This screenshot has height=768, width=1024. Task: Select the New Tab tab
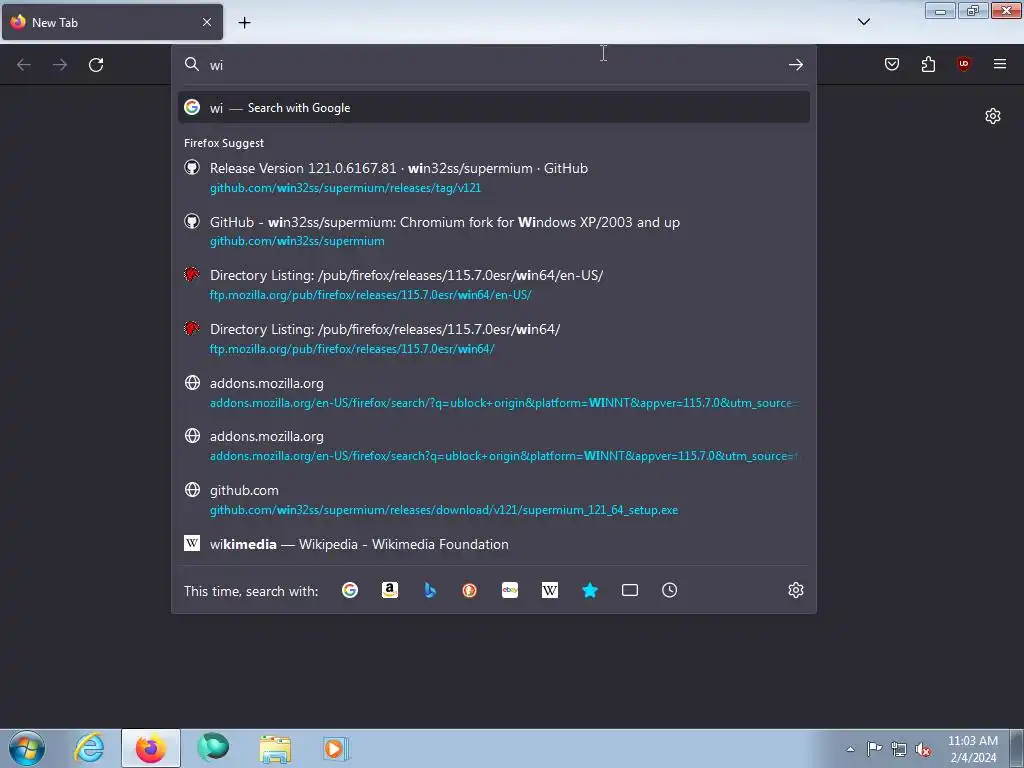click(112, 22)
